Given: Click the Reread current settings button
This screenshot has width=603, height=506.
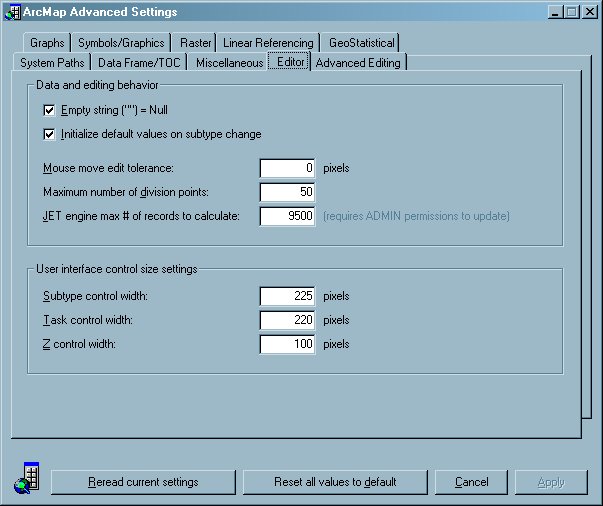Looking at the screenshot, I should [x=143, y=482].
